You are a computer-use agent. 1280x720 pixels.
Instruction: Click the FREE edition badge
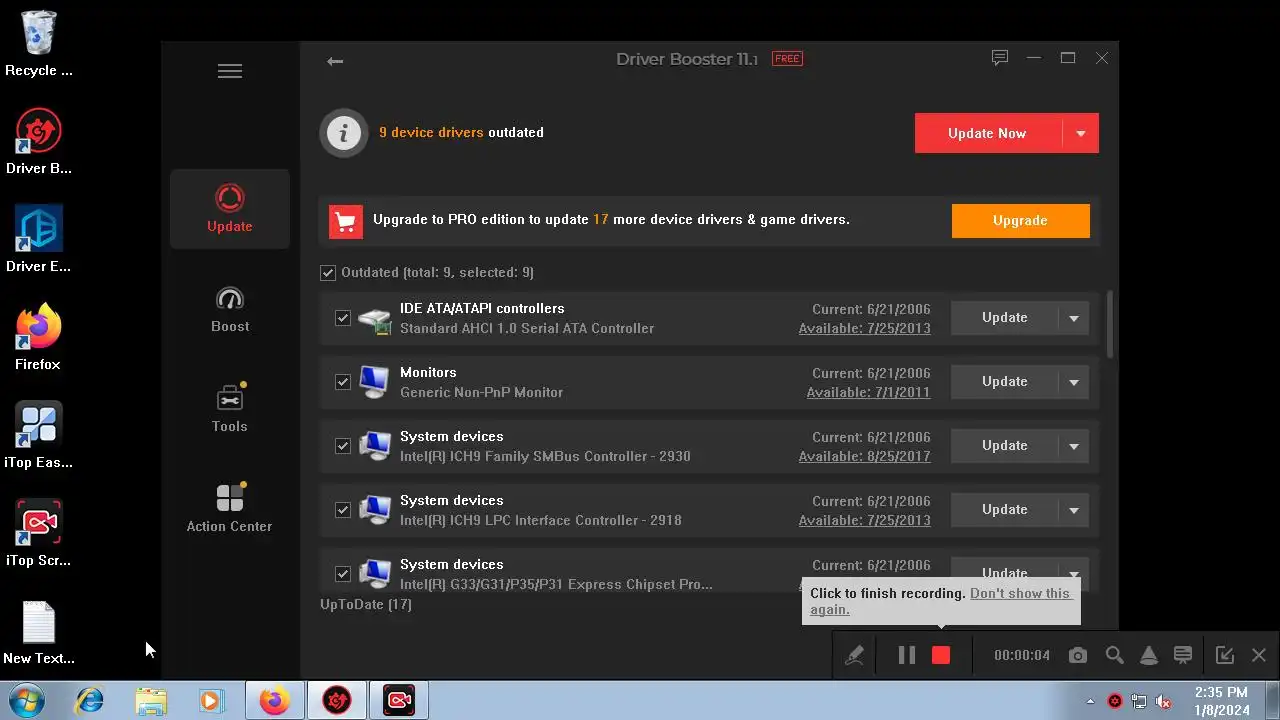point(787,59)
